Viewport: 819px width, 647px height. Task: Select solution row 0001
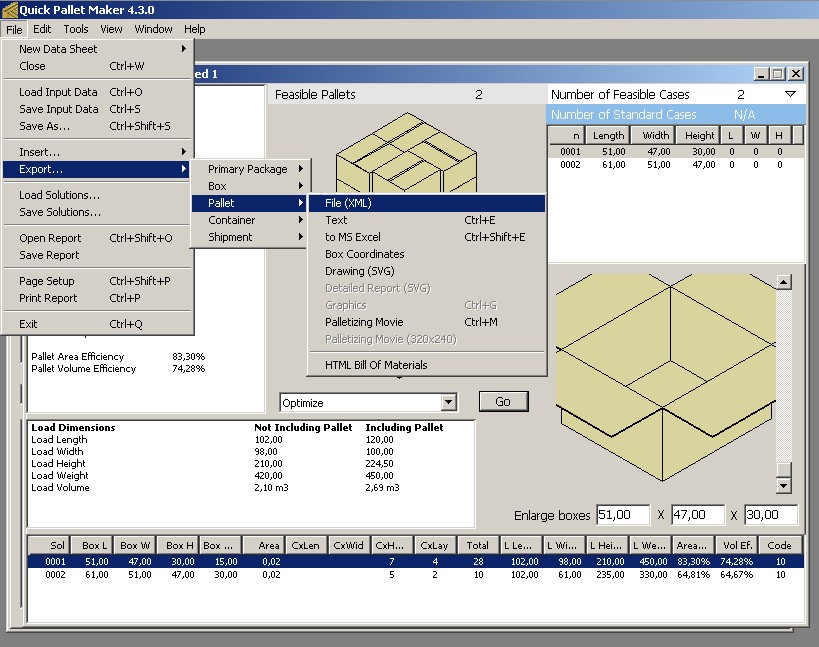[x=415, y=562]
